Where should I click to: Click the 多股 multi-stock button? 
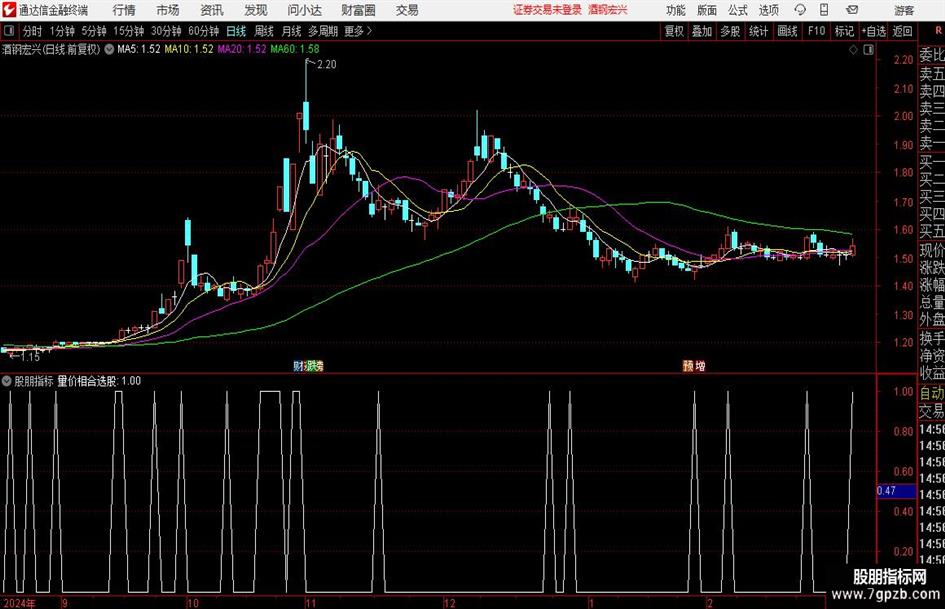730,31
